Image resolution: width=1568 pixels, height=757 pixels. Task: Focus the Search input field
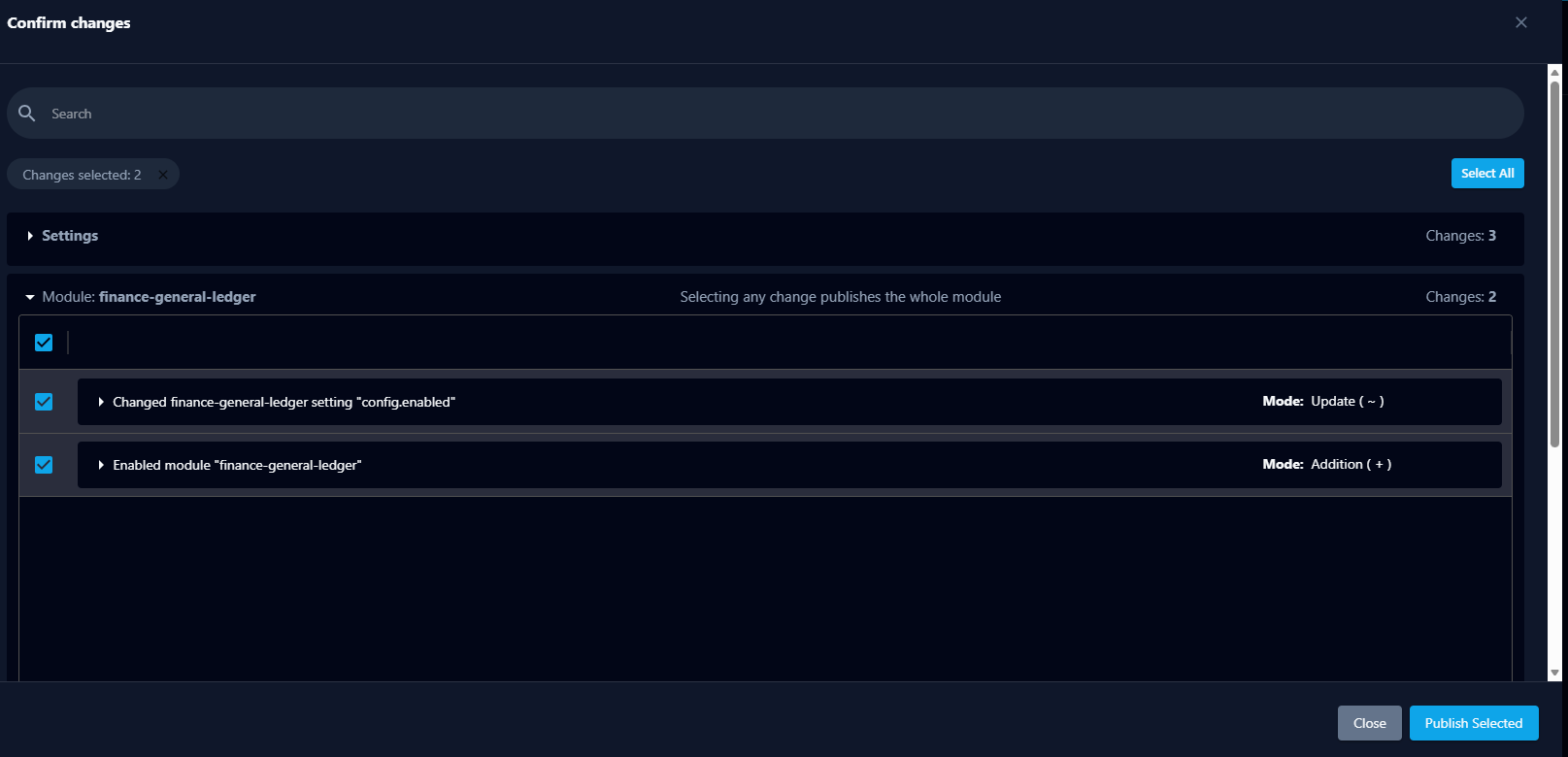[765, 114]
